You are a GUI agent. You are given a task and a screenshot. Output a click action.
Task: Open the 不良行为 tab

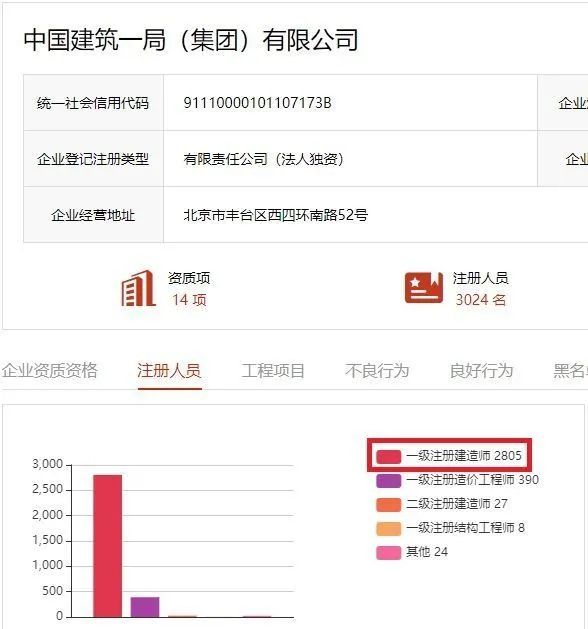pos(377,370)
